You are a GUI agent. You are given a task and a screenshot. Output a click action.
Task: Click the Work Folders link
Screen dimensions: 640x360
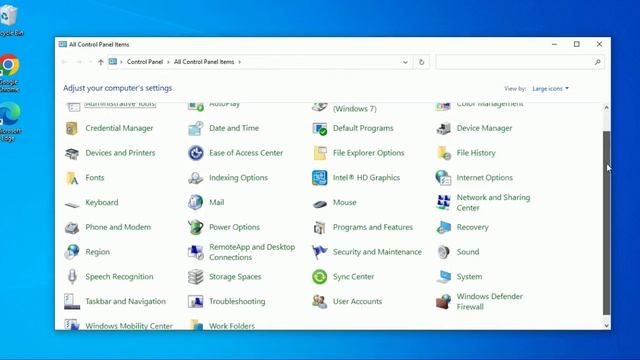[232, 326]
